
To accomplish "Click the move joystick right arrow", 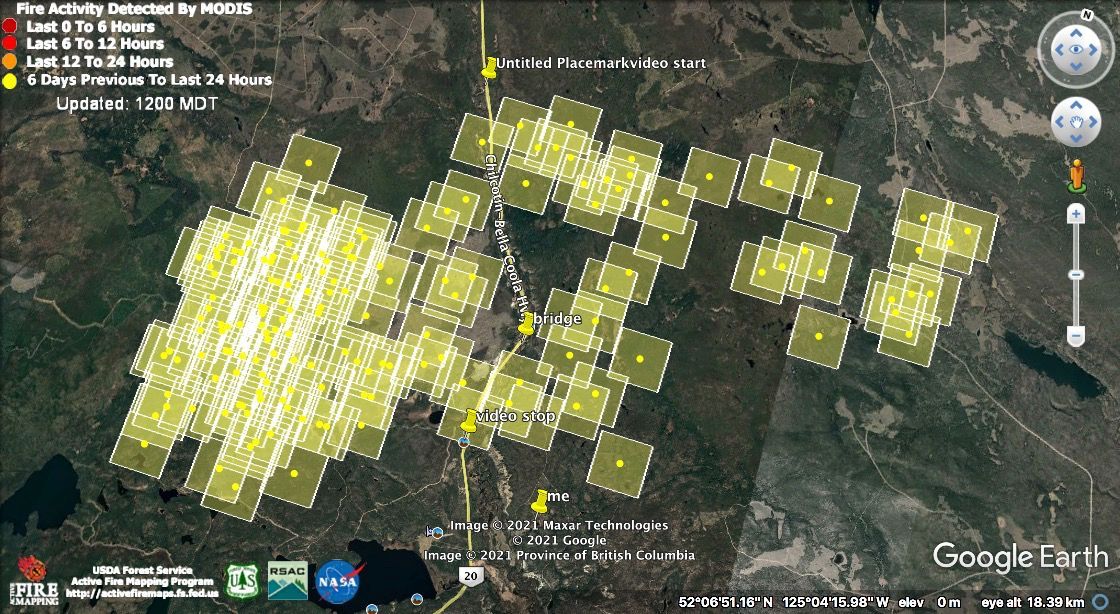I will (x=1095, y=122).
